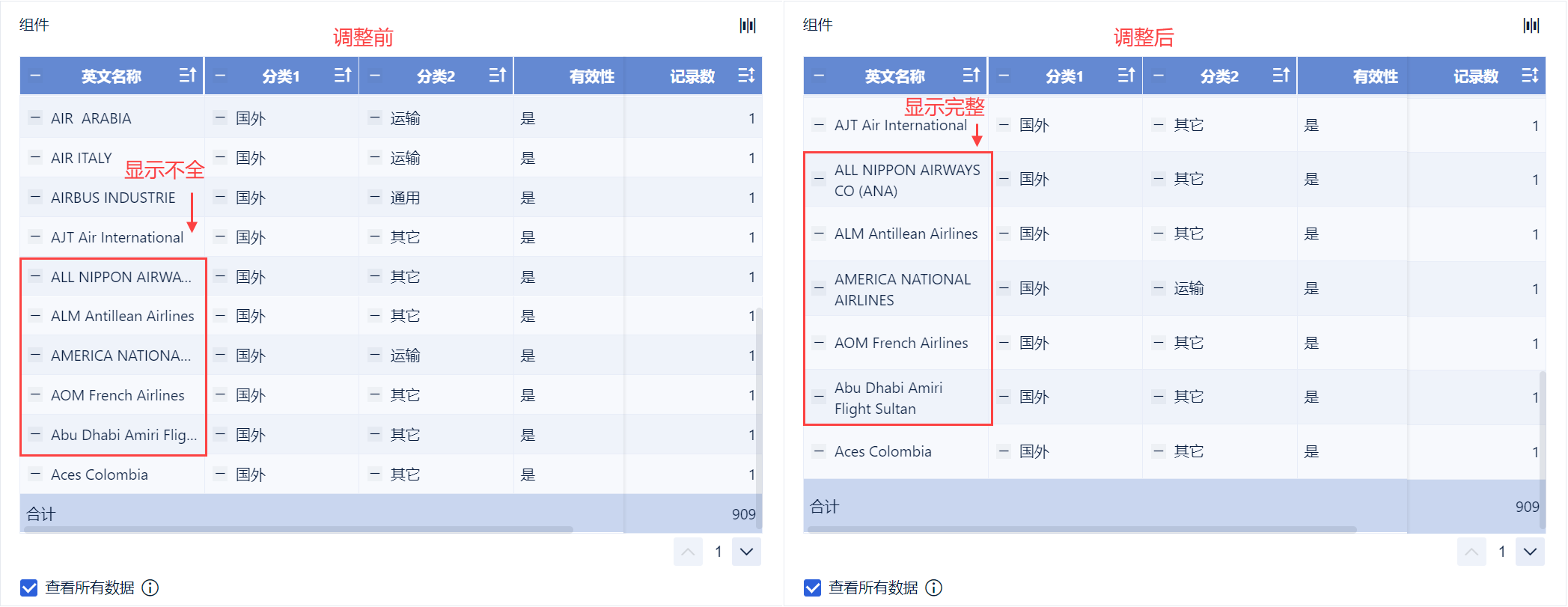Click 909 total value in right table
1568x607 pixels.
point(1527,507)
